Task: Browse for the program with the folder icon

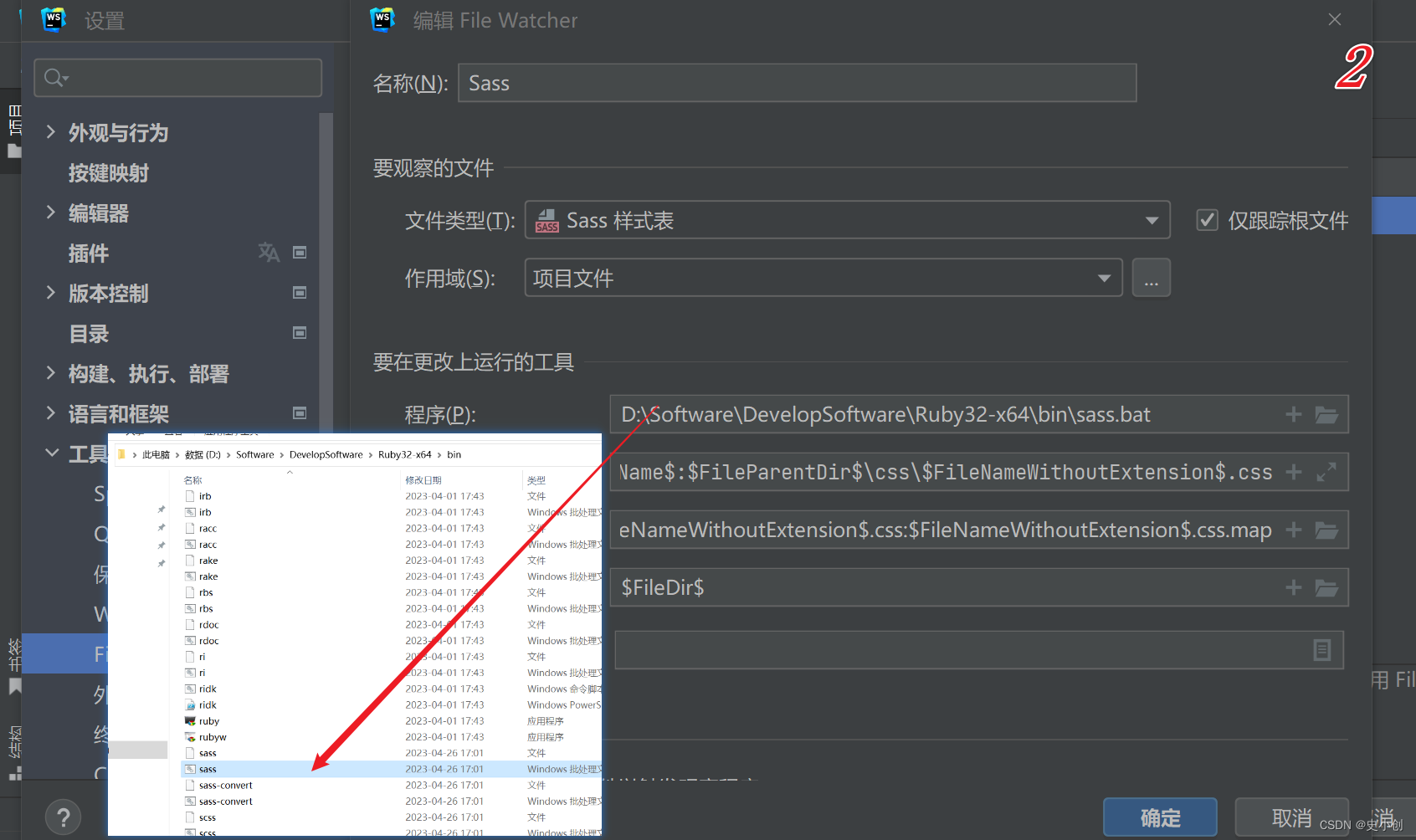Action: coord(1326,414)
